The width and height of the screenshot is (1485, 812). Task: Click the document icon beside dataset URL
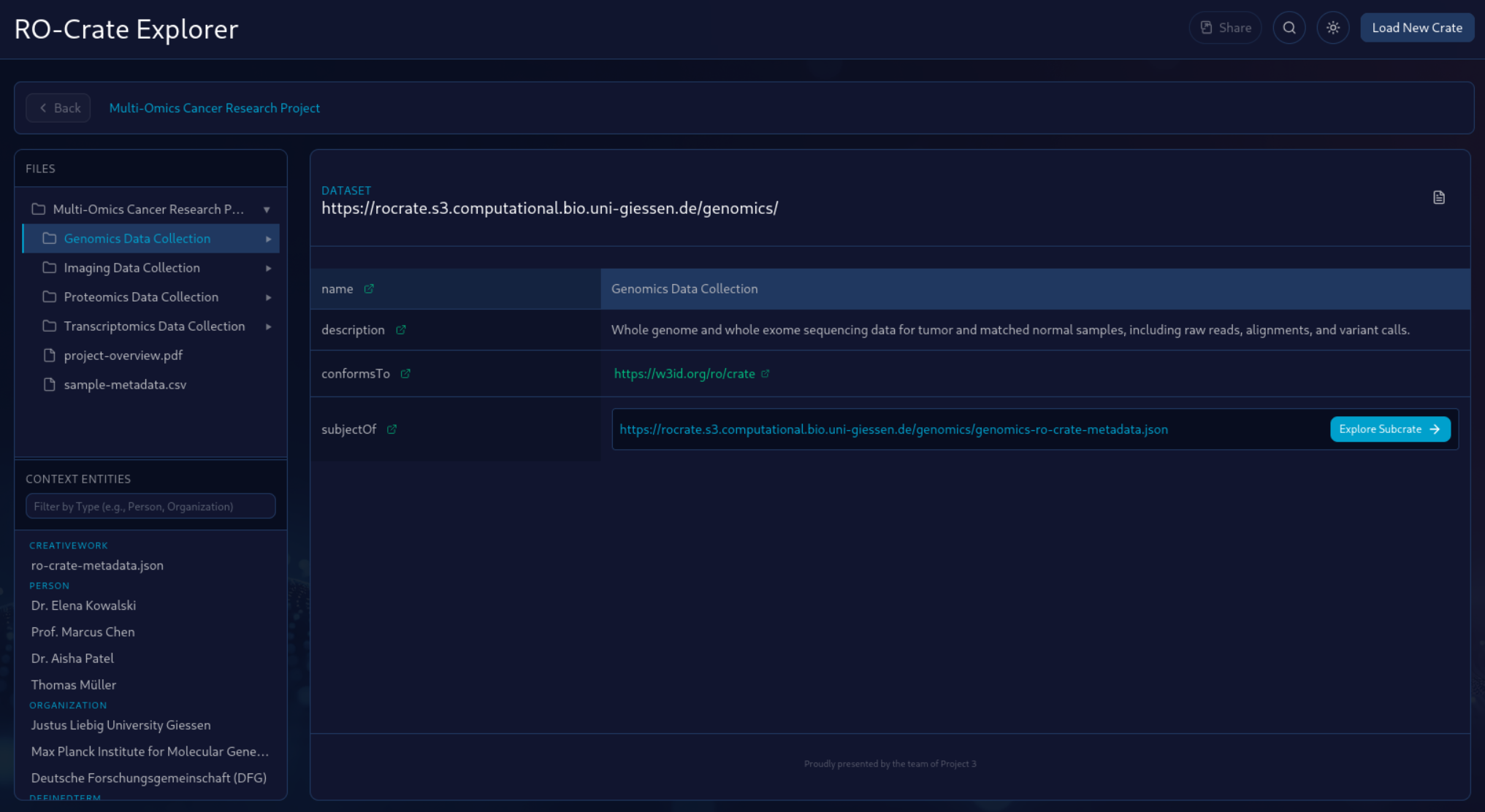tap(1439, 198)
